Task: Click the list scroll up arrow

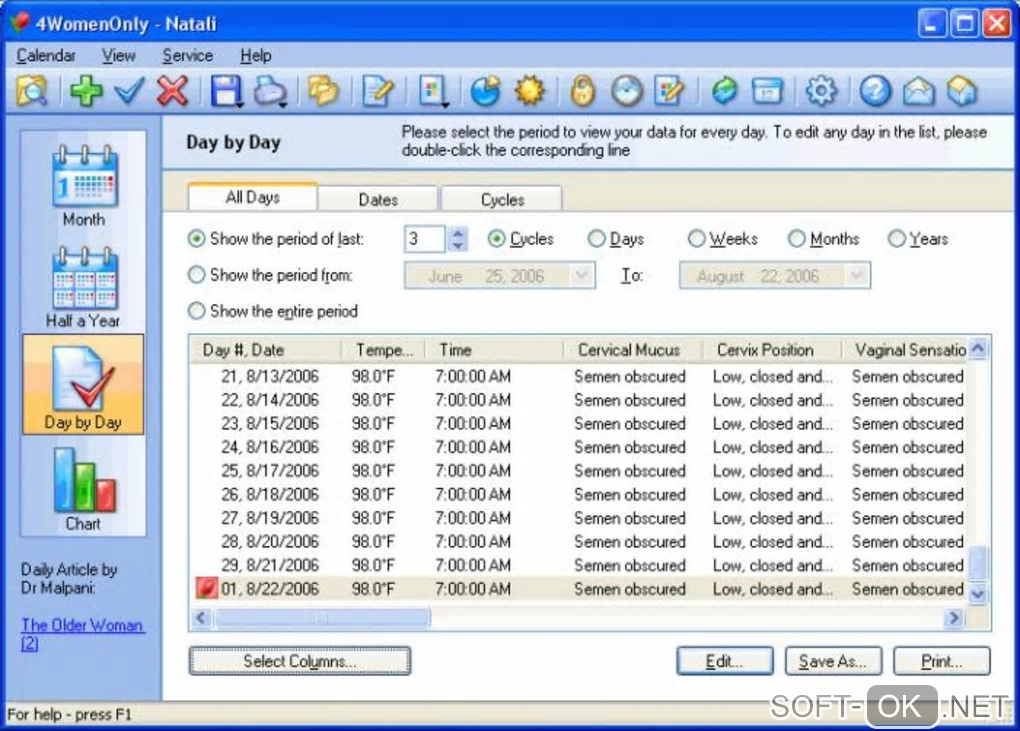Action: [x=977, y=349]
